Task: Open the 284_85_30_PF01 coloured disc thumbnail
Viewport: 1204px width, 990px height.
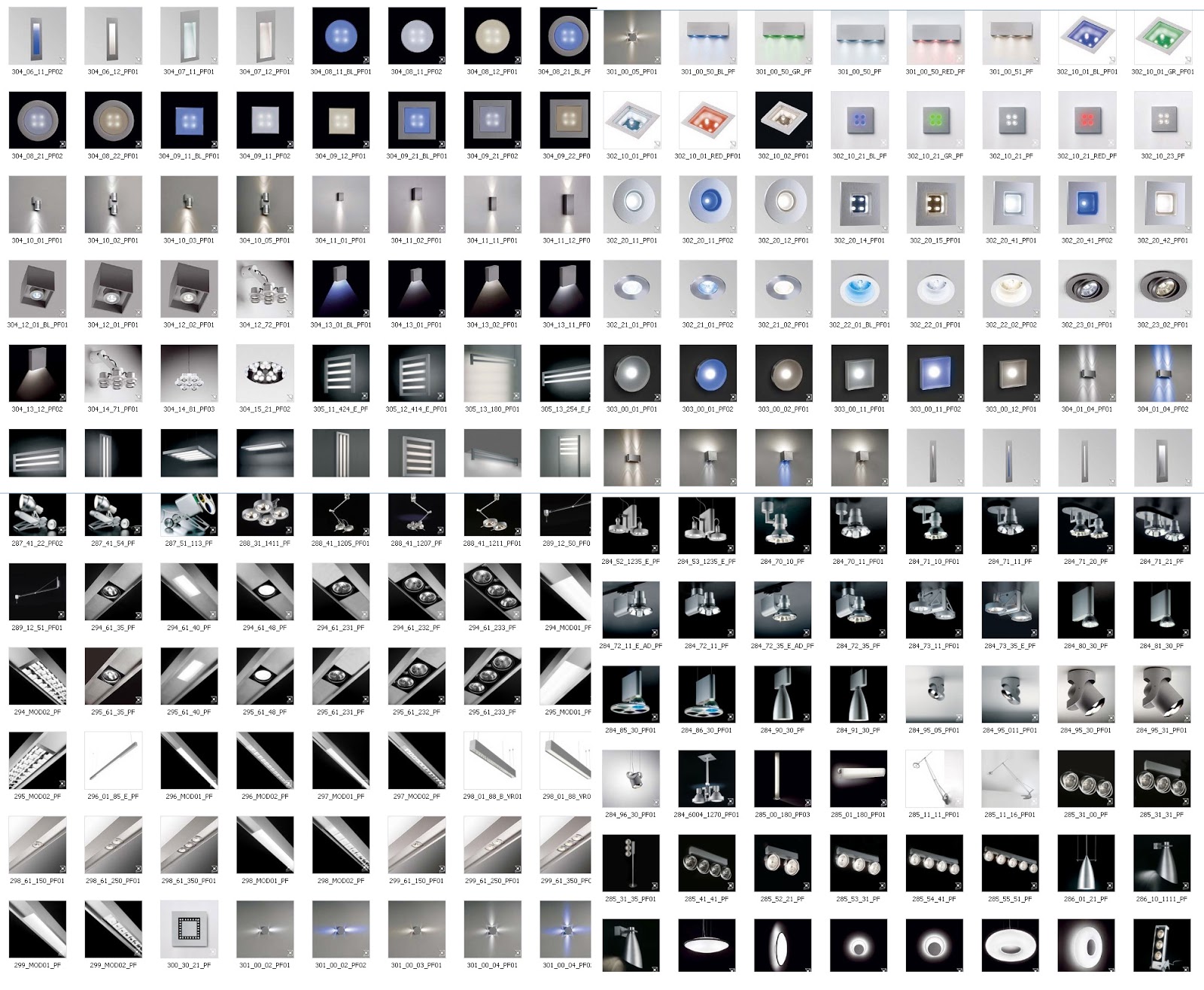Action: (631, 693)
